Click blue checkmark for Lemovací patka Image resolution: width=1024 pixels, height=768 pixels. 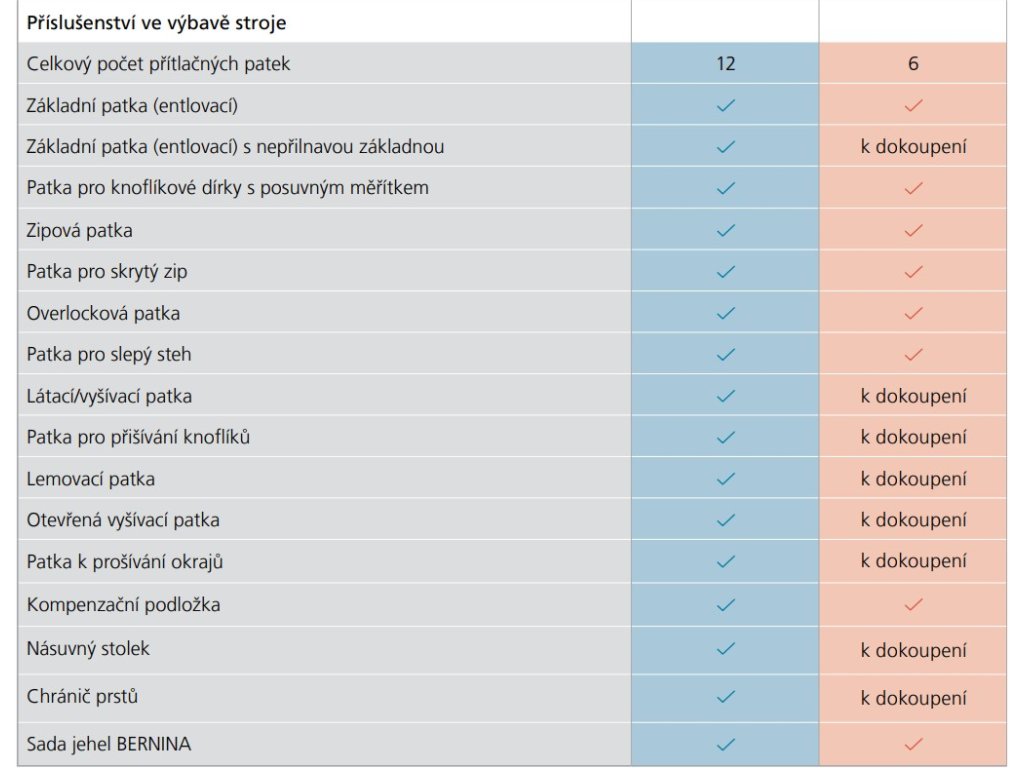(x=726, y=479)
